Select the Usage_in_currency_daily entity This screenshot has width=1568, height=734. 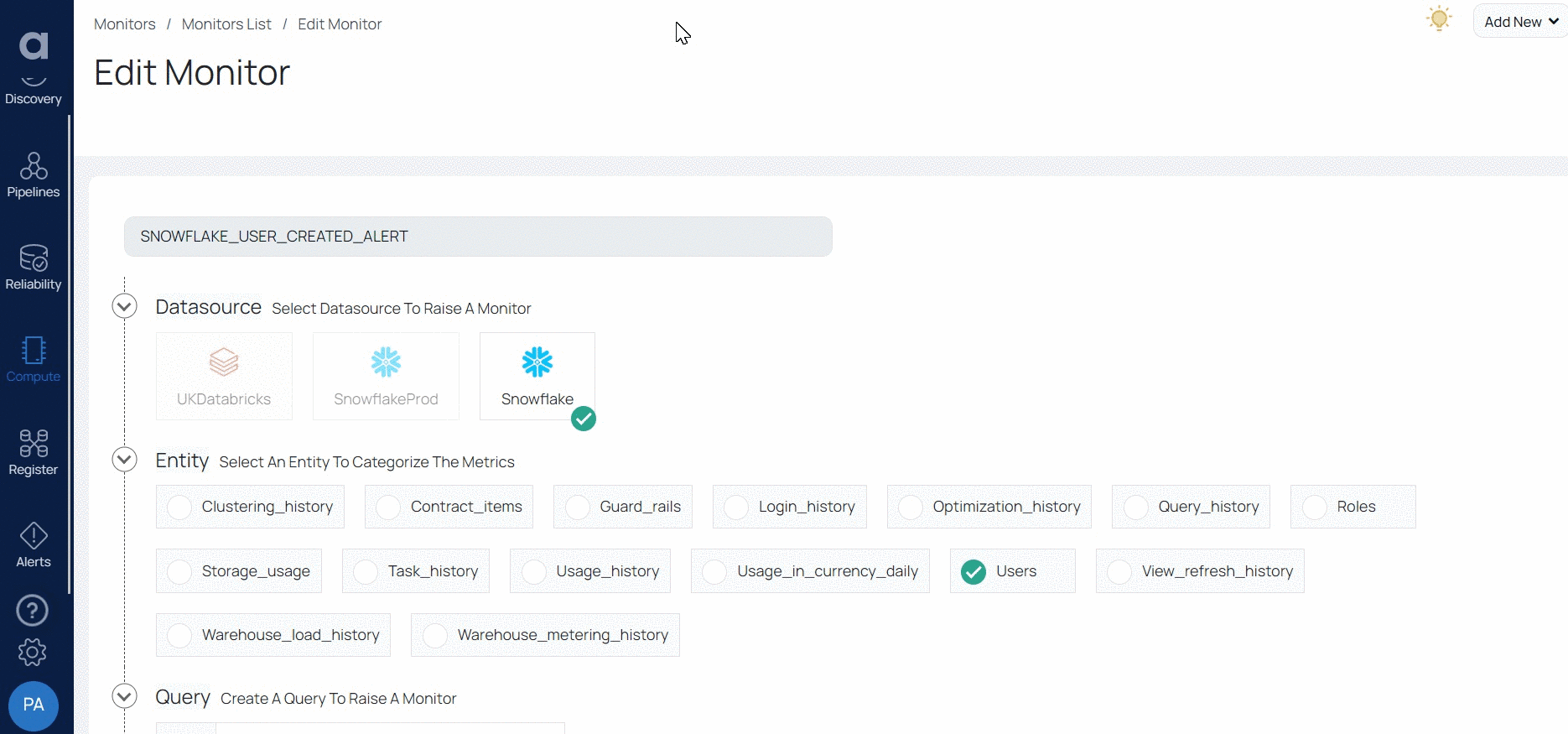pos(810,571)
